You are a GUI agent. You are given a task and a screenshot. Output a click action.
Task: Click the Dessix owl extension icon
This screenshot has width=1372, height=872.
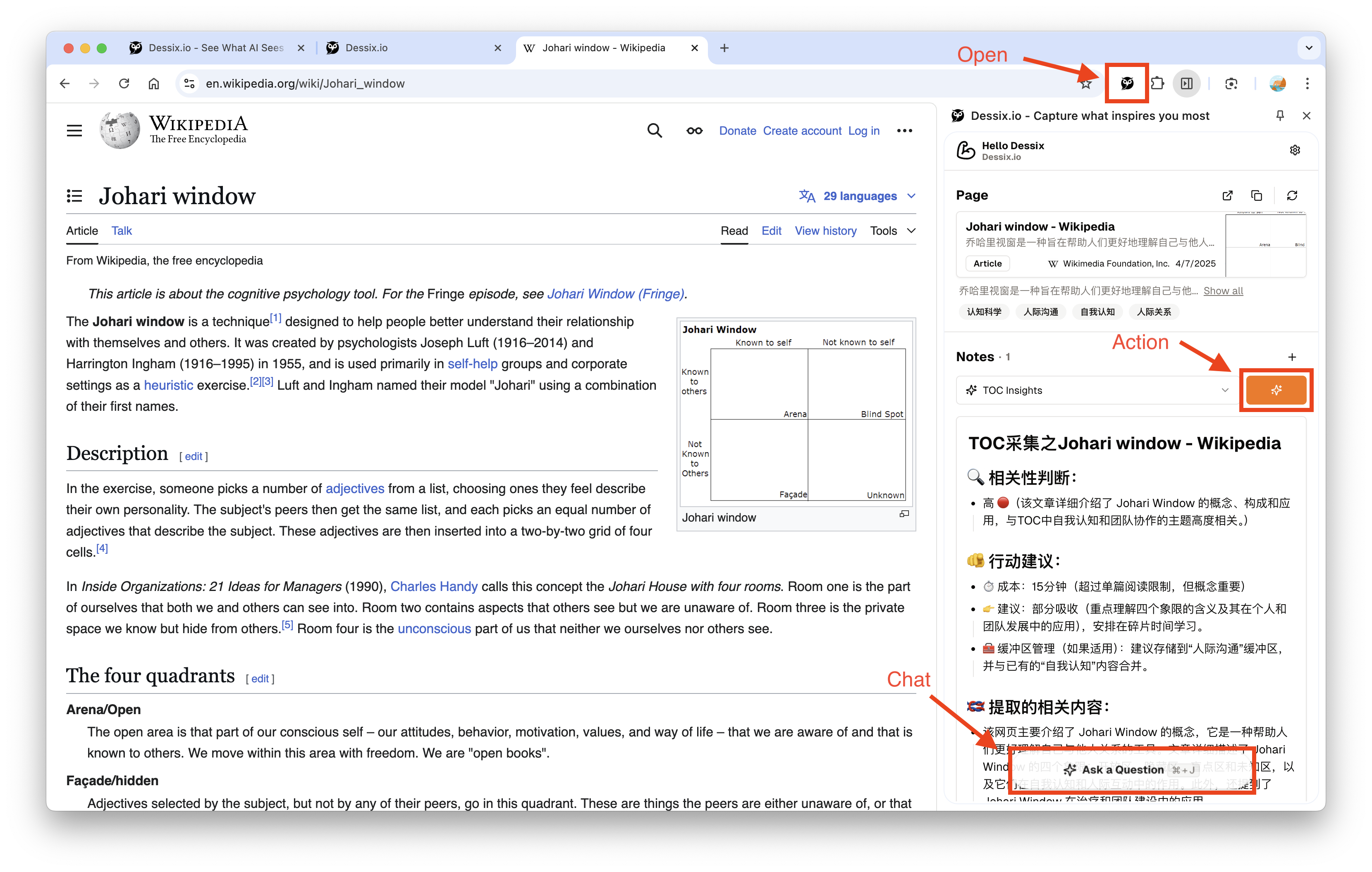(1126, 84)
